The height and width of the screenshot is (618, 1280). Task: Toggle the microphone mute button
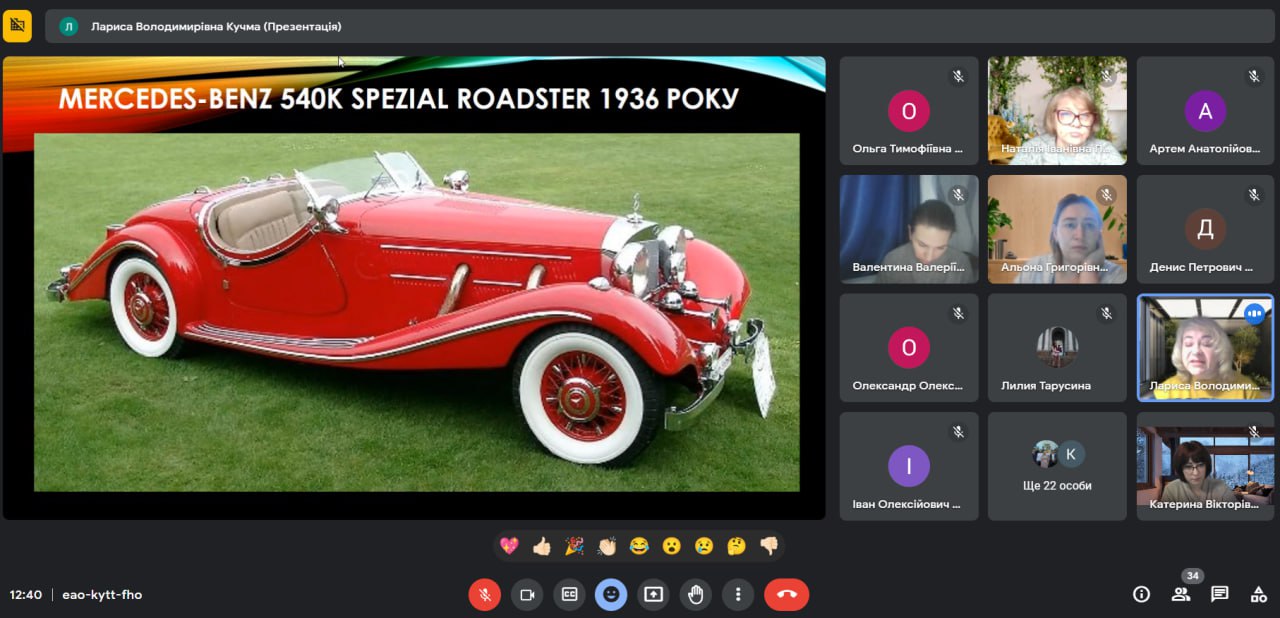484,594
